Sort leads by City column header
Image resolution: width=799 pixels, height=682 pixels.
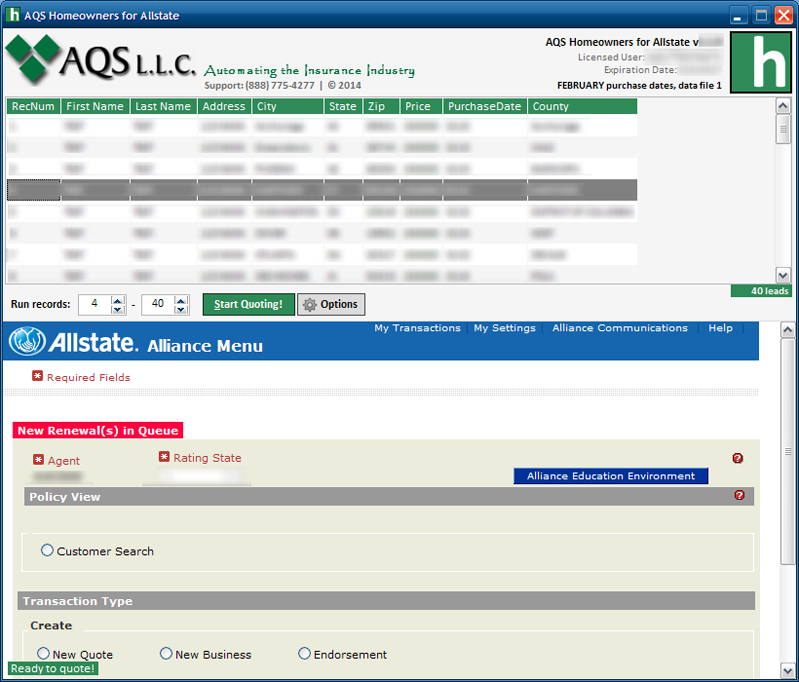click(288, 106)
